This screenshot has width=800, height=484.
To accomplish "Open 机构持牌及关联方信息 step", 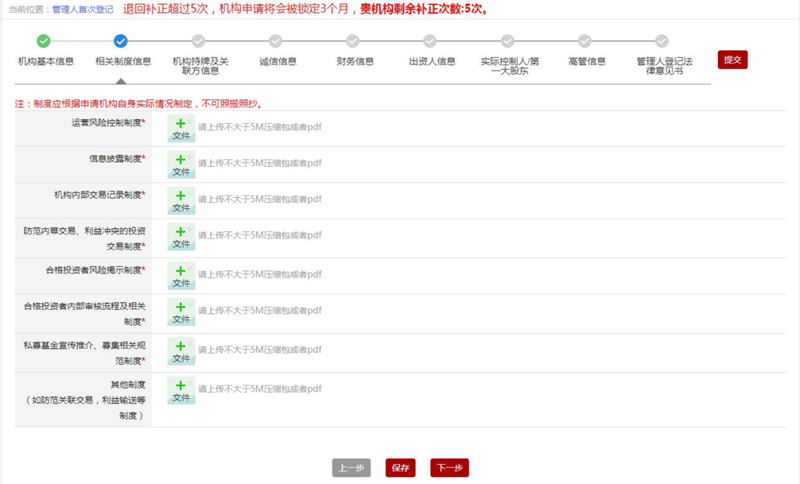I will tap(198, 42).
